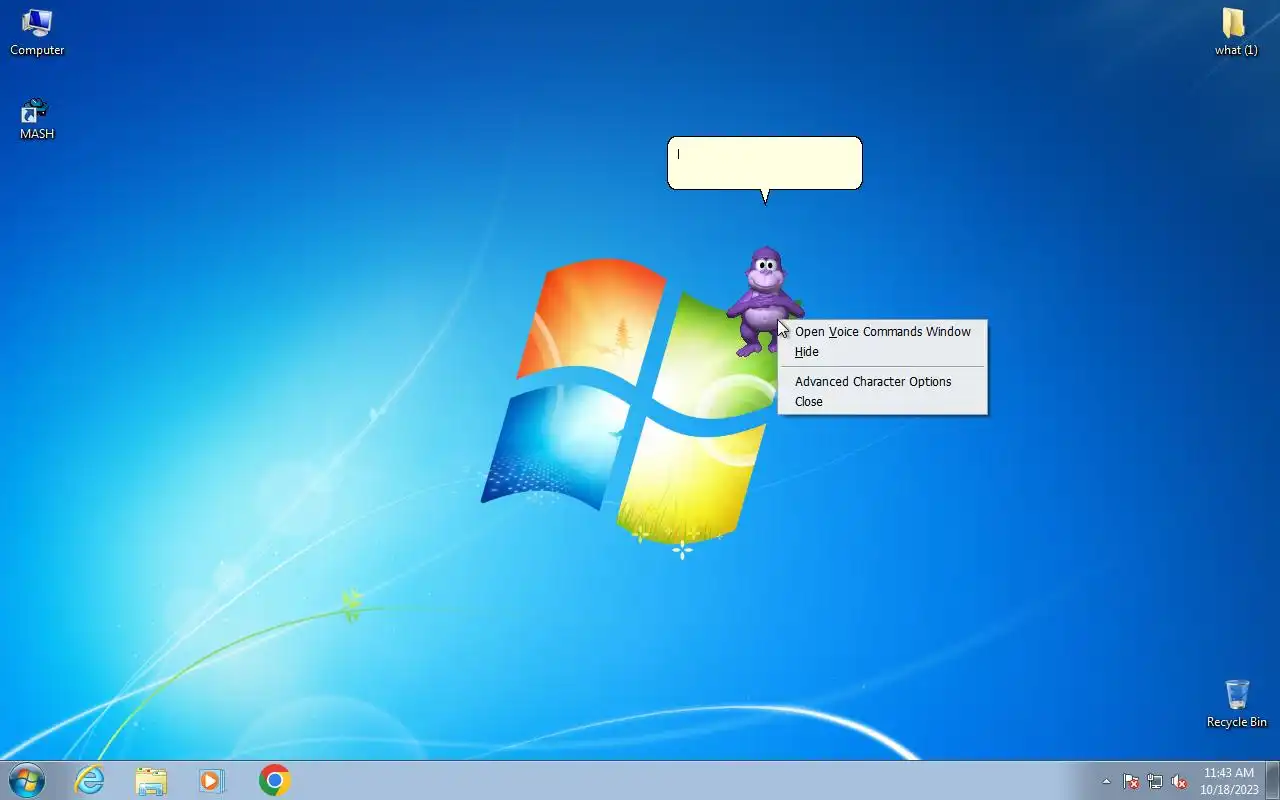Choose Hide in the context menu
This screenshot has height=800, width=1280.
coord(882,351)
